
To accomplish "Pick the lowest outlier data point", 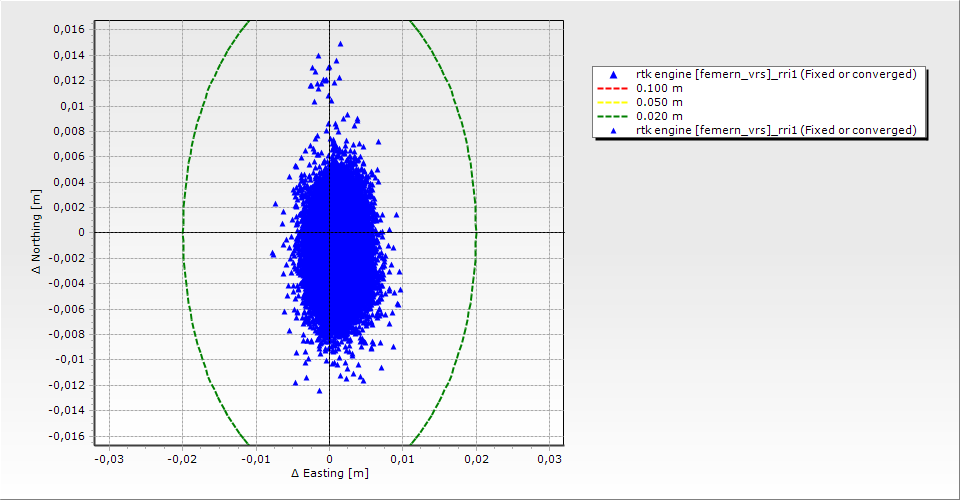I will pyautogui.click(x=319, y=390).
